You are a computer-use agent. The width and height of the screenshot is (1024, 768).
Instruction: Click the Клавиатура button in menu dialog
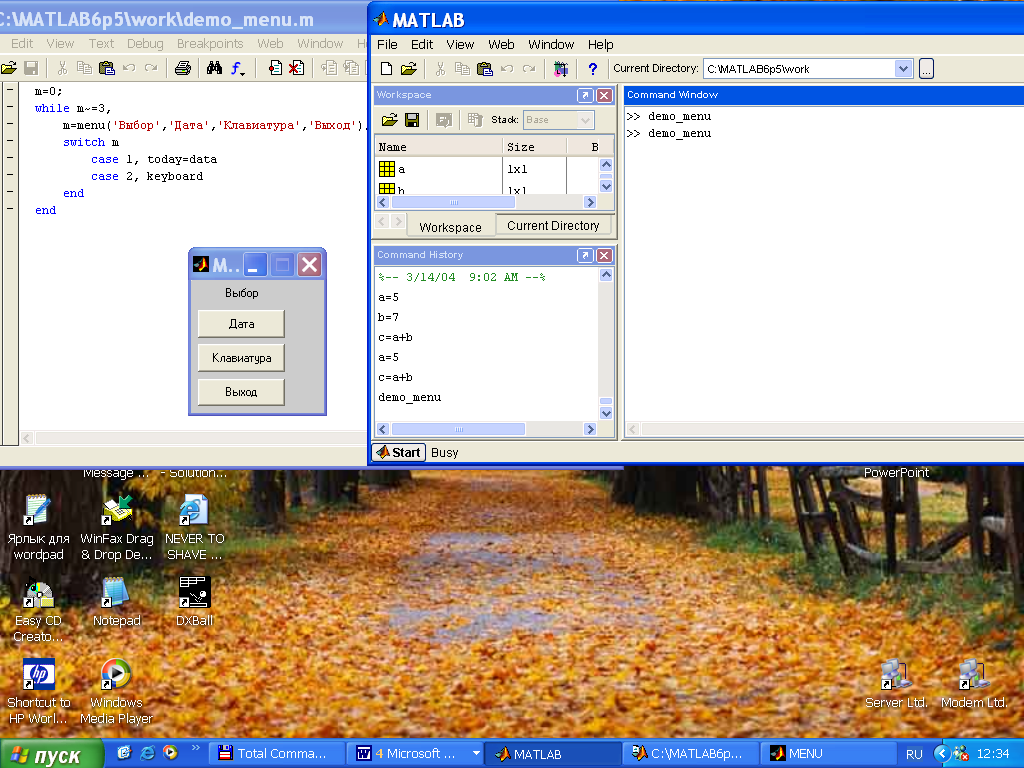coord(241,358)
